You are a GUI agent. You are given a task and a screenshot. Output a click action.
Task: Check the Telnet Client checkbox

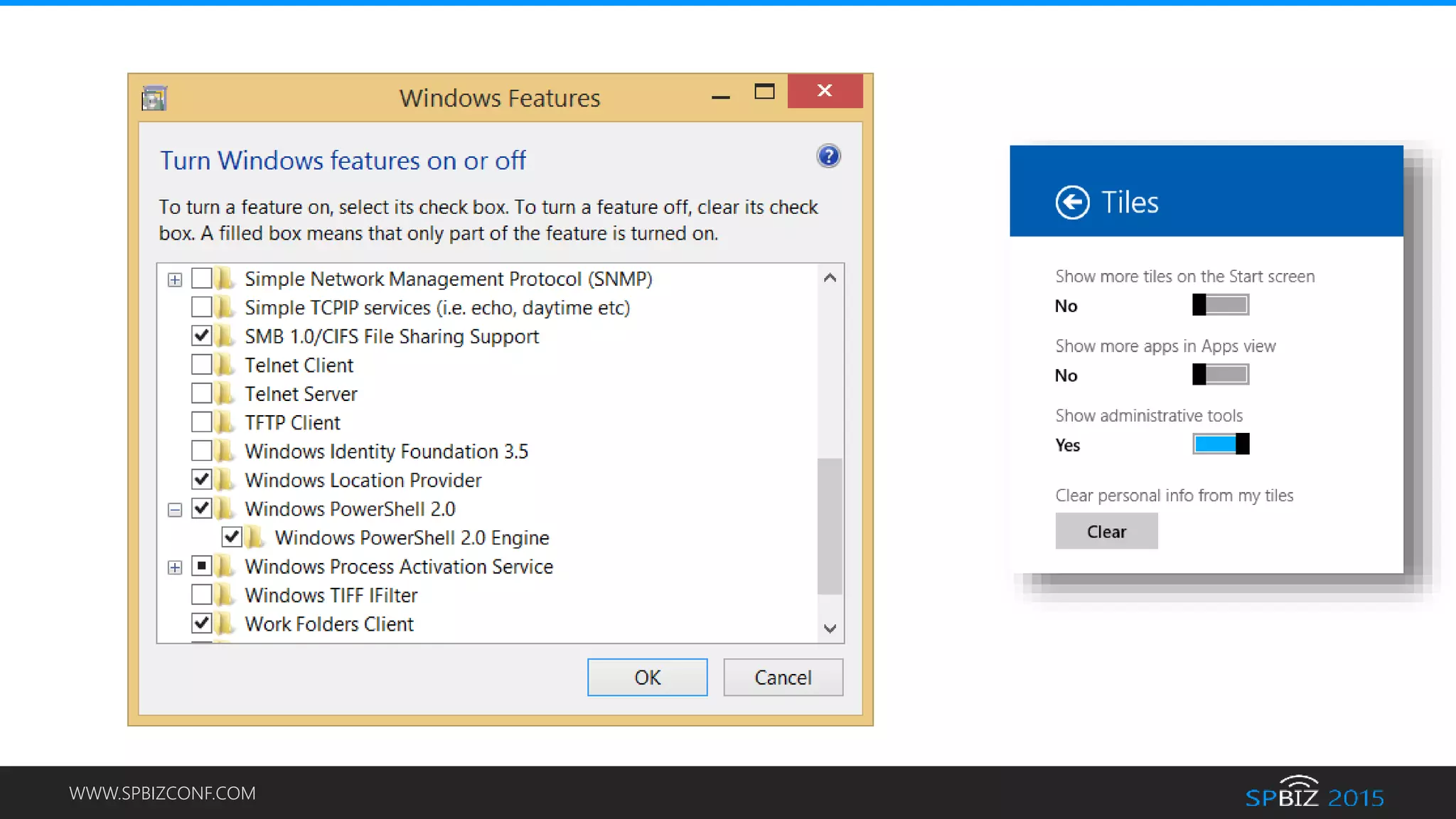[x=202, y=365]
